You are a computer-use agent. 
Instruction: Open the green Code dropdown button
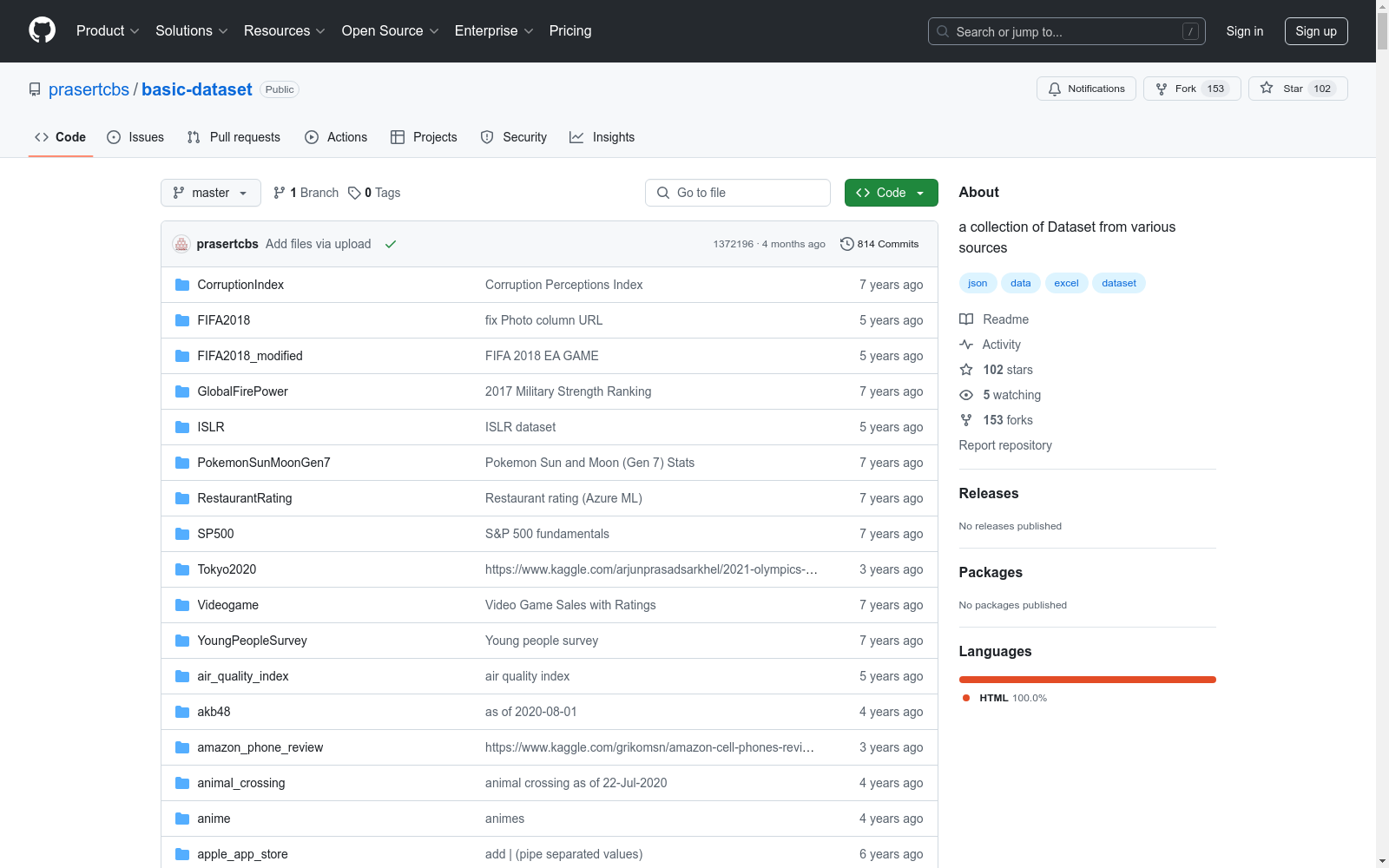tap(892, 193)
